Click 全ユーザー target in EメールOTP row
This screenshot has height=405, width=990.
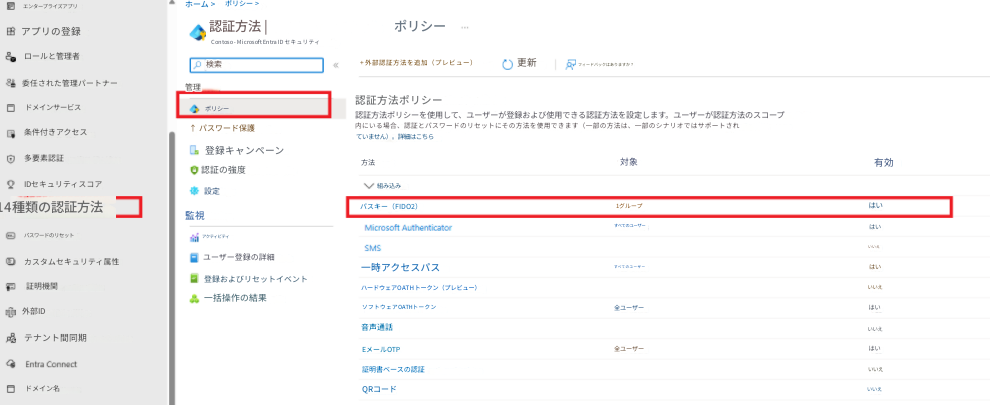pos(629,349)
